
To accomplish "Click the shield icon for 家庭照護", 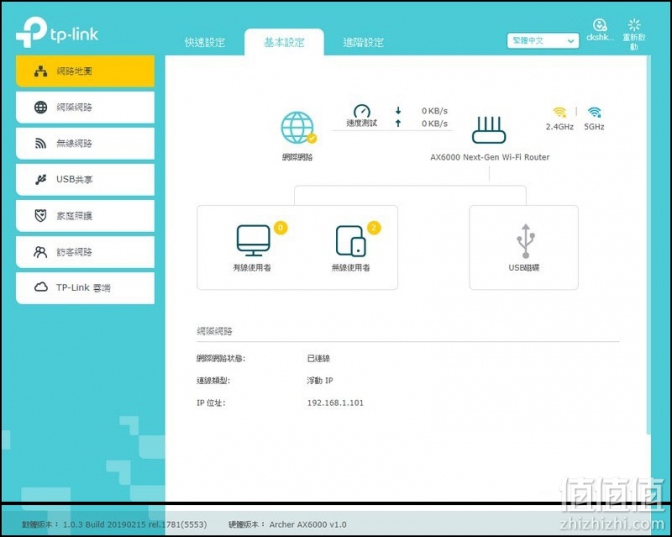I will (41, 216).
